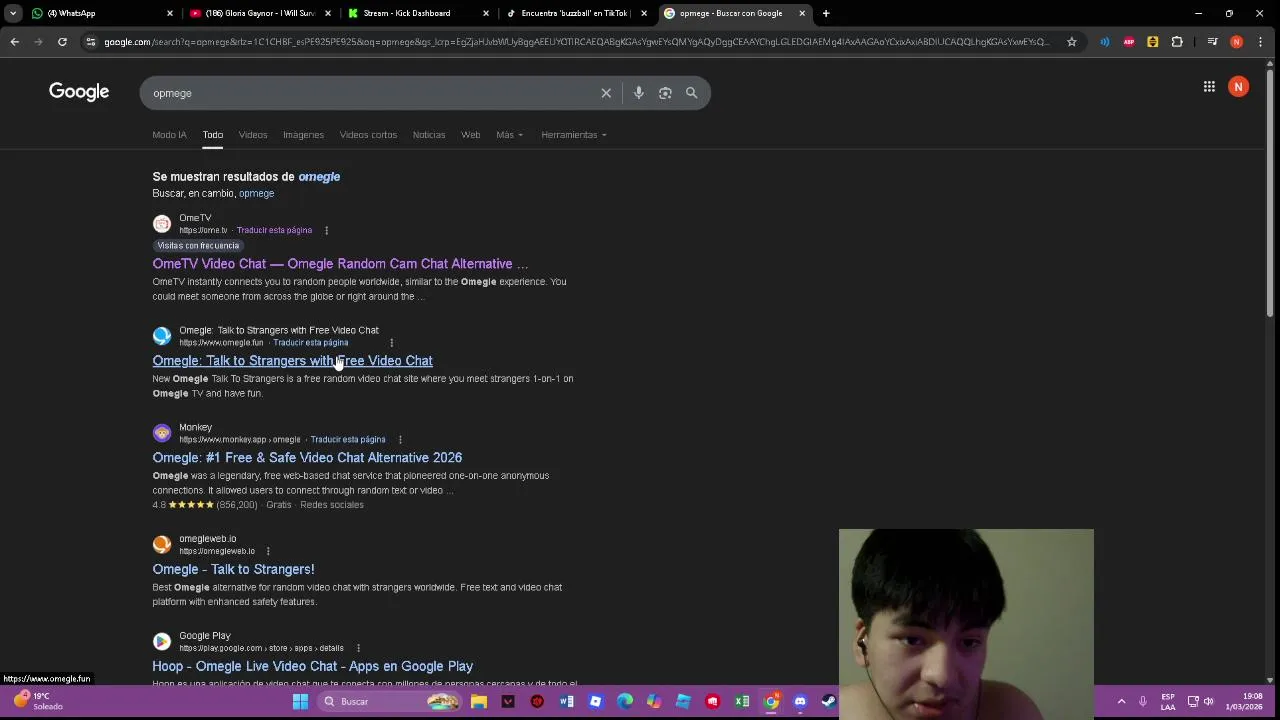This screenshot has height=720, width=1280.
Task: Search by image with Google Lens
Action: point(665,93)
